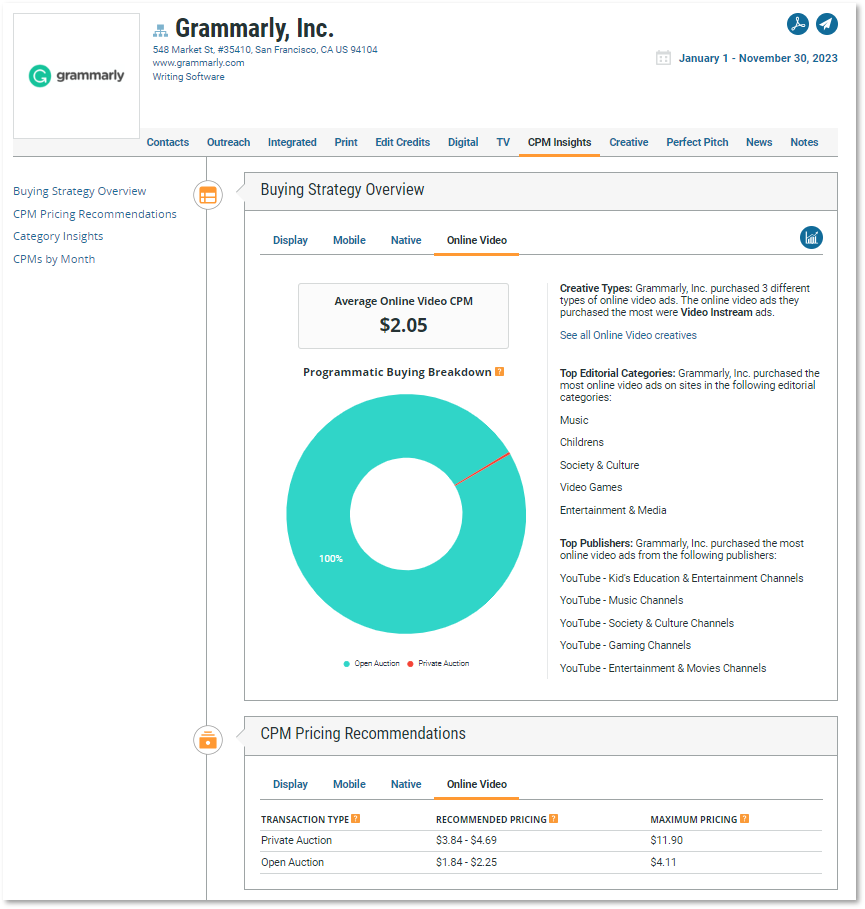This screenshot has height=909, width=865.
Task: Click YouTube - Kid's Education & Entertainment Channels
Action: pos(681,578)
